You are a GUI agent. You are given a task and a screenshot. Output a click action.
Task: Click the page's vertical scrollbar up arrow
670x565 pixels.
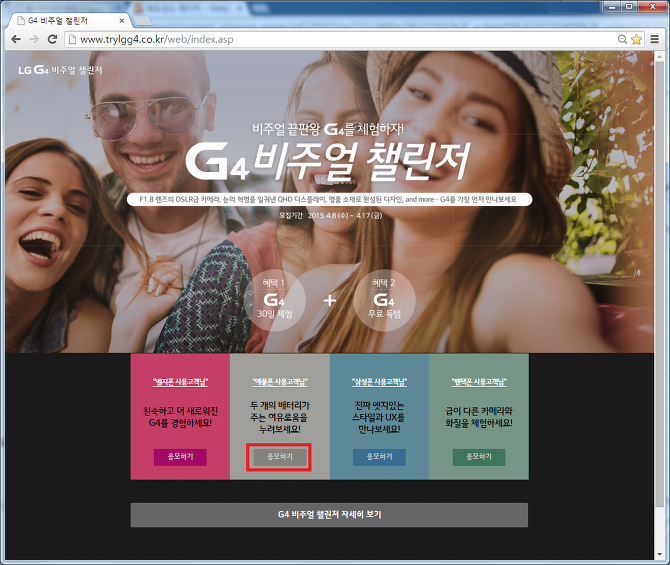(661, 56)
